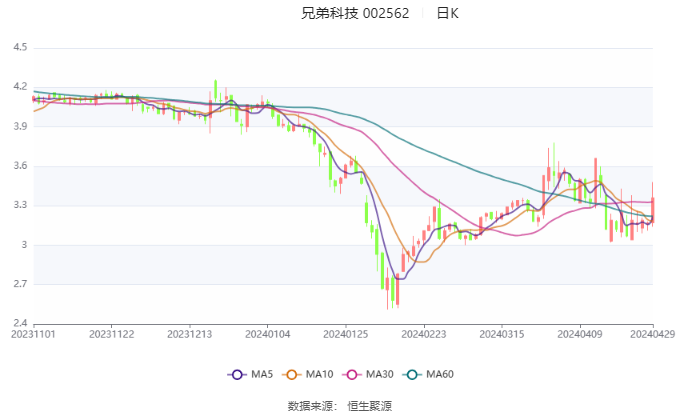This screenshot has width=680, height=413.
Task: Click the 兄弟科技 002562 chart title
Action: [x=355, y=13]
